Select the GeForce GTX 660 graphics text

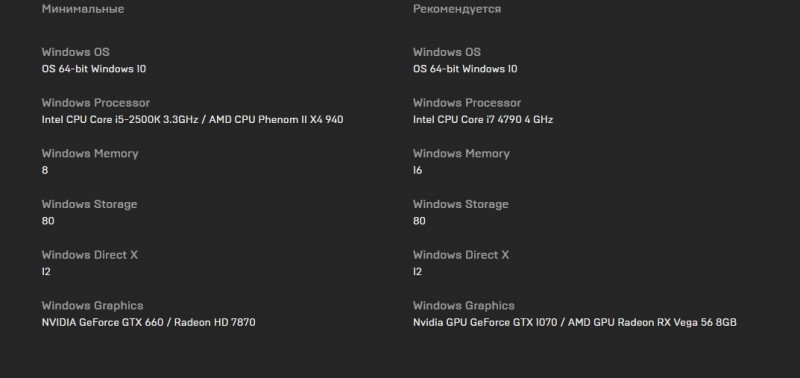click(x=148, y=322)
